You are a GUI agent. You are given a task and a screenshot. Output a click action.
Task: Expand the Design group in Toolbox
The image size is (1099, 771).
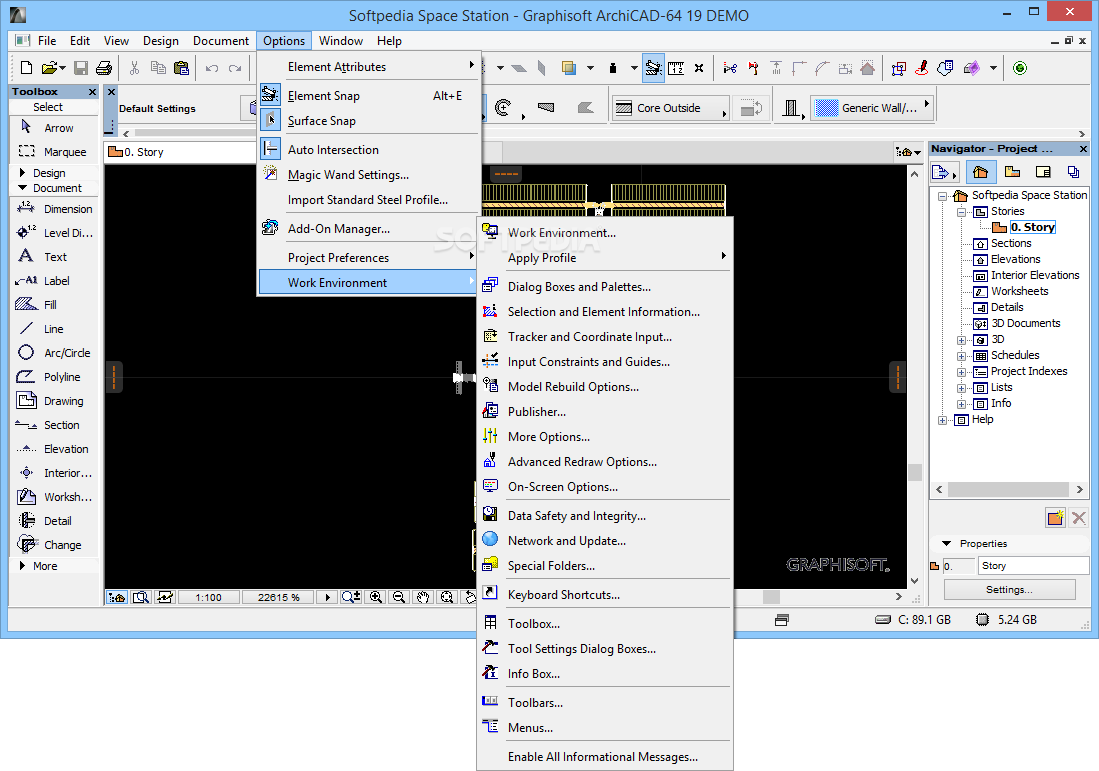[x=22, y=172]
